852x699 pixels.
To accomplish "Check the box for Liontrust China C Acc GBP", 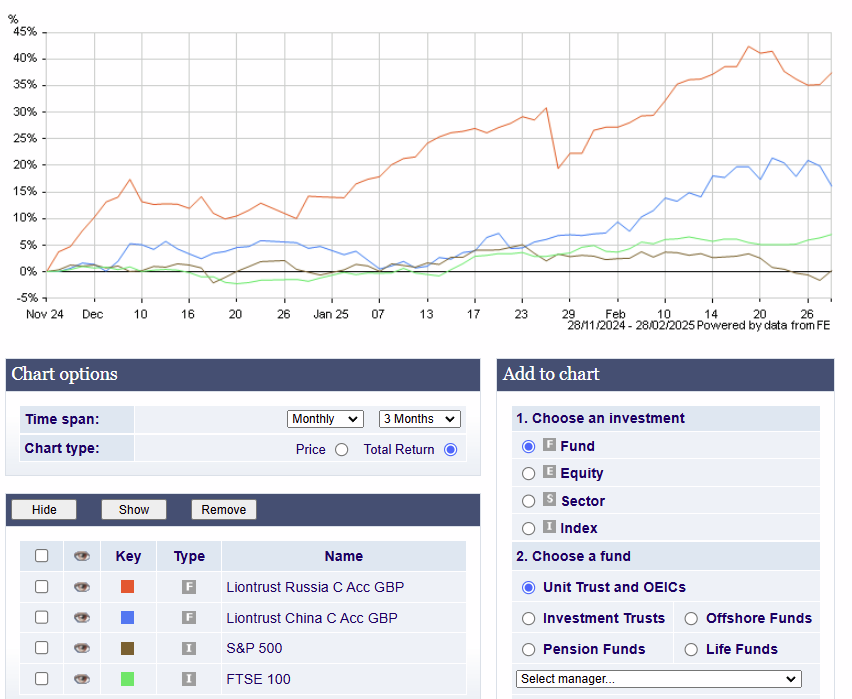I will tap(42, 618).
